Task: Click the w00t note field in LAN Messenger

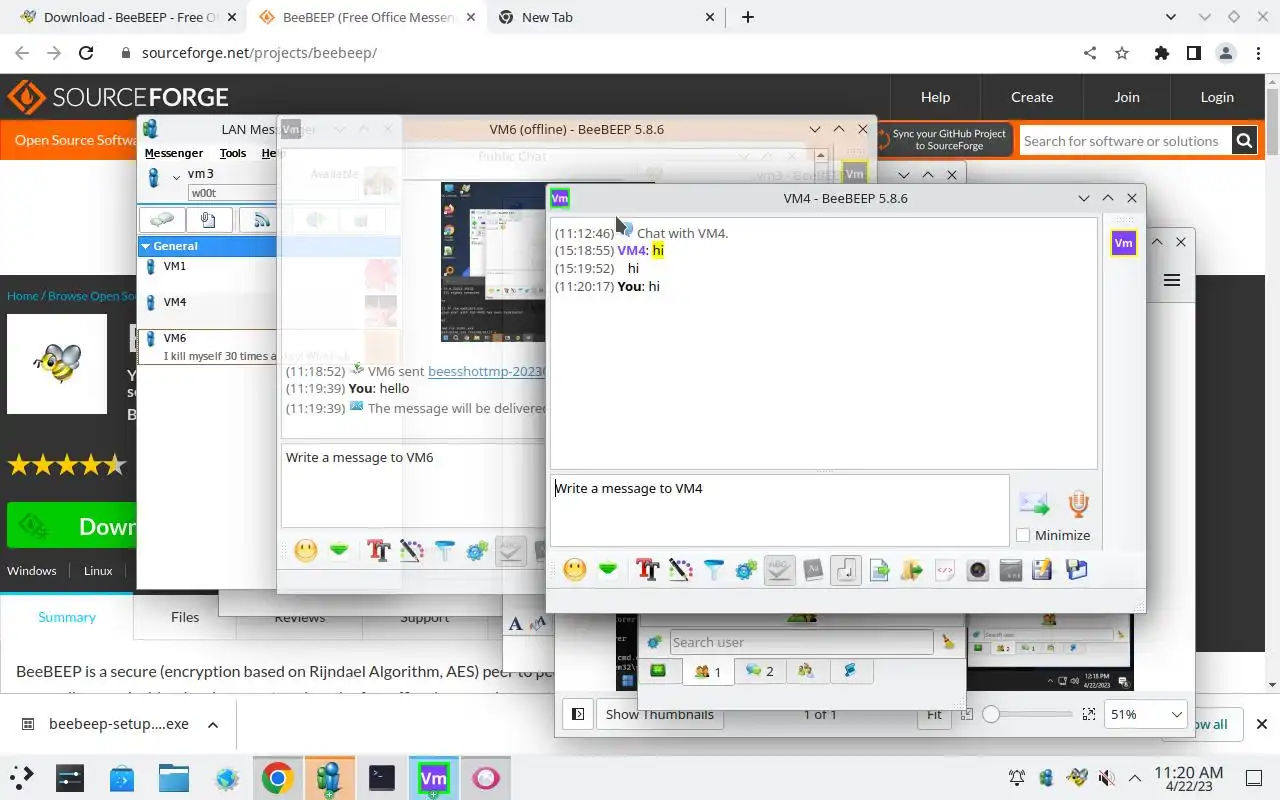Action: (x=232, y=193)
